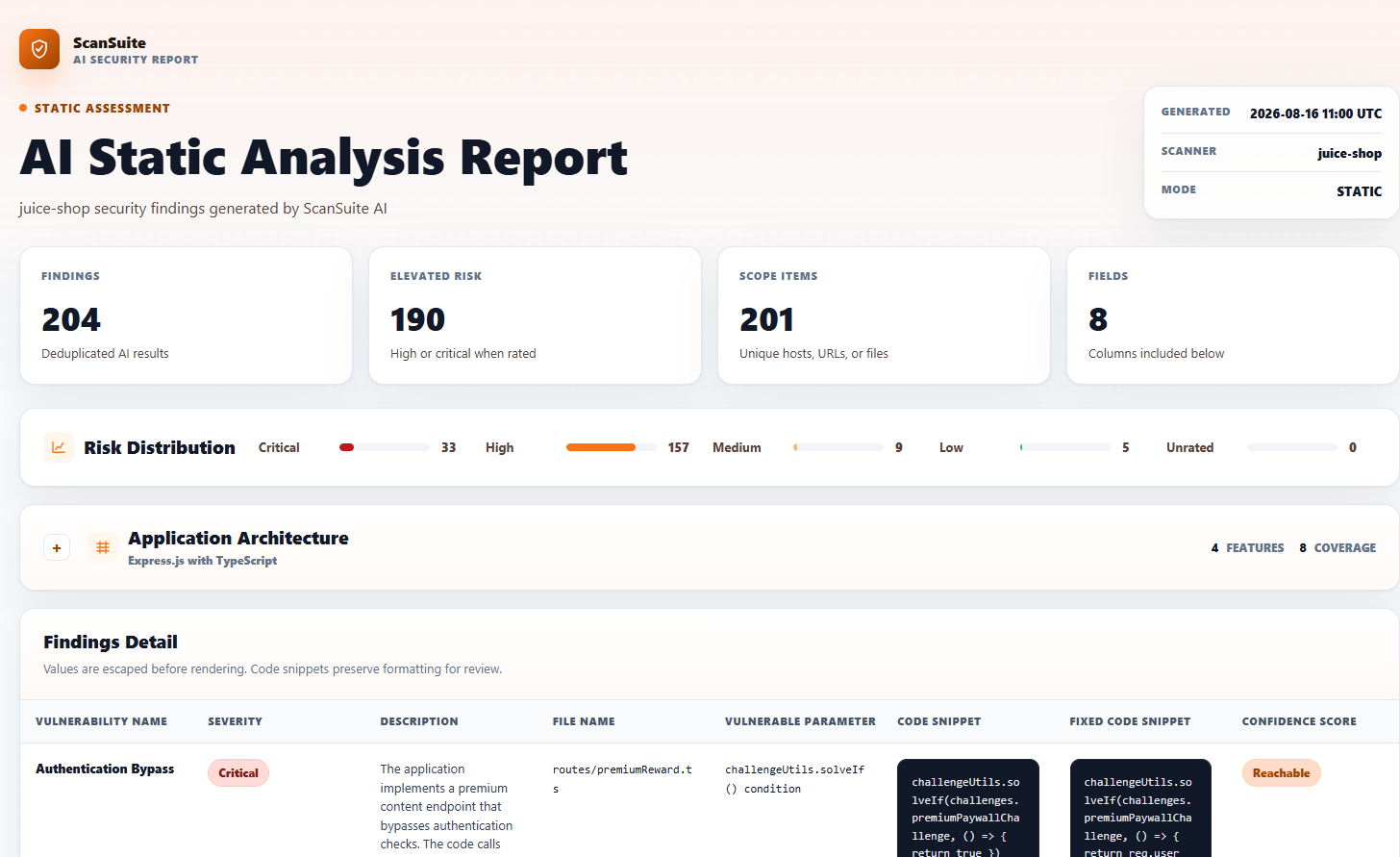Click the Mode value STATIC
This screenshot has width=1400, height=857.
click(1360, 191)
